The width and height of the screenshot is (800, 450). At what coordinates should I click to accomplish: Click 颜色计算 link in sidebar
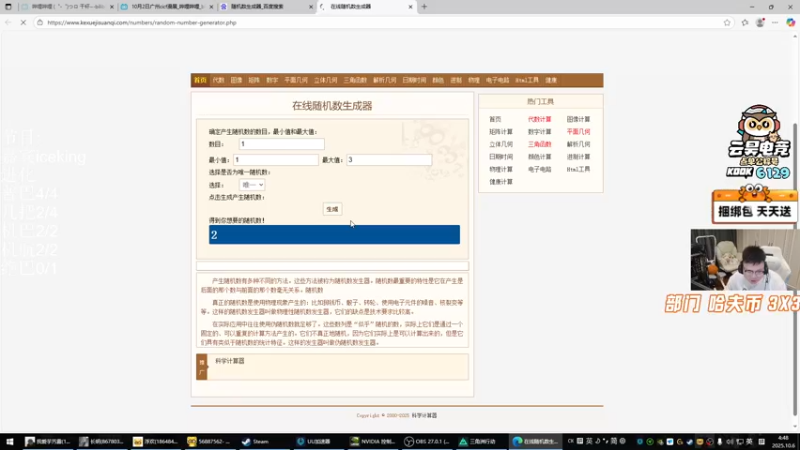click(x=539, y=157)
